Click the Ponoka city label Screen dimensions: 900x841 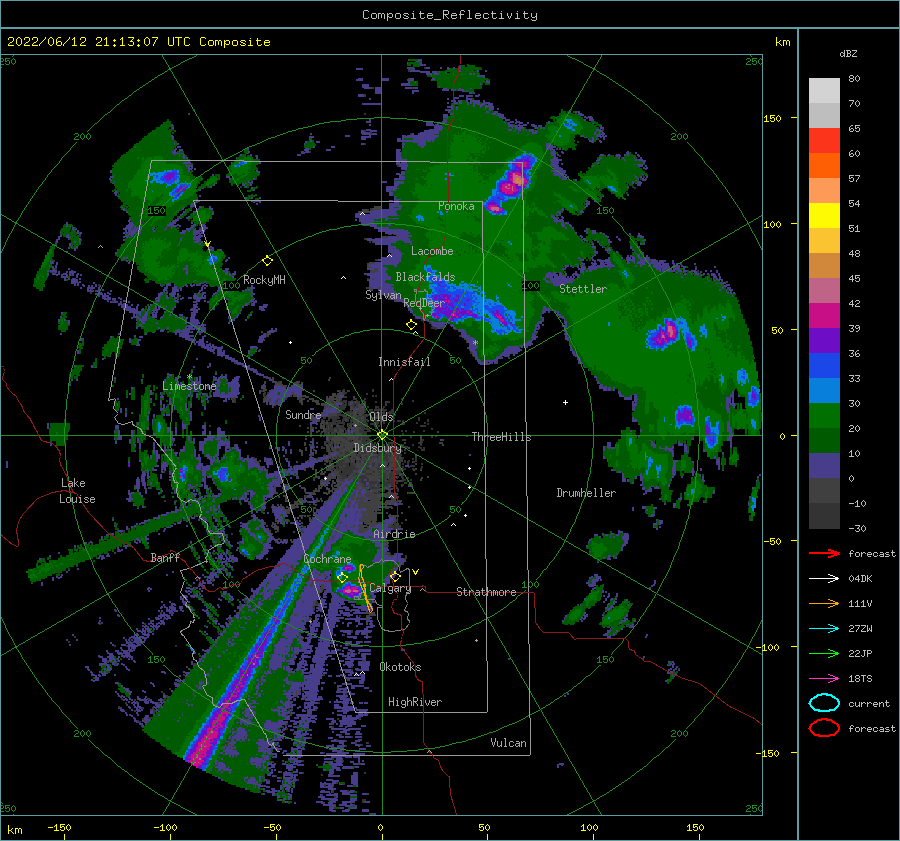pyautogui.click(x=456, y=206)
